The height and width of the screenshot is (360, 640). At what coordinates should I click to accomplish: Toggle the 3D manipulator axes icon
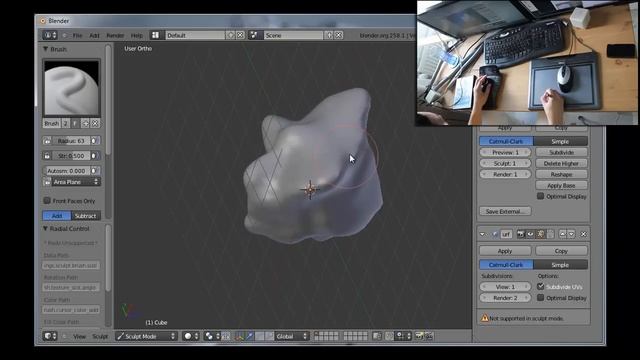click(x=240, y=336)
